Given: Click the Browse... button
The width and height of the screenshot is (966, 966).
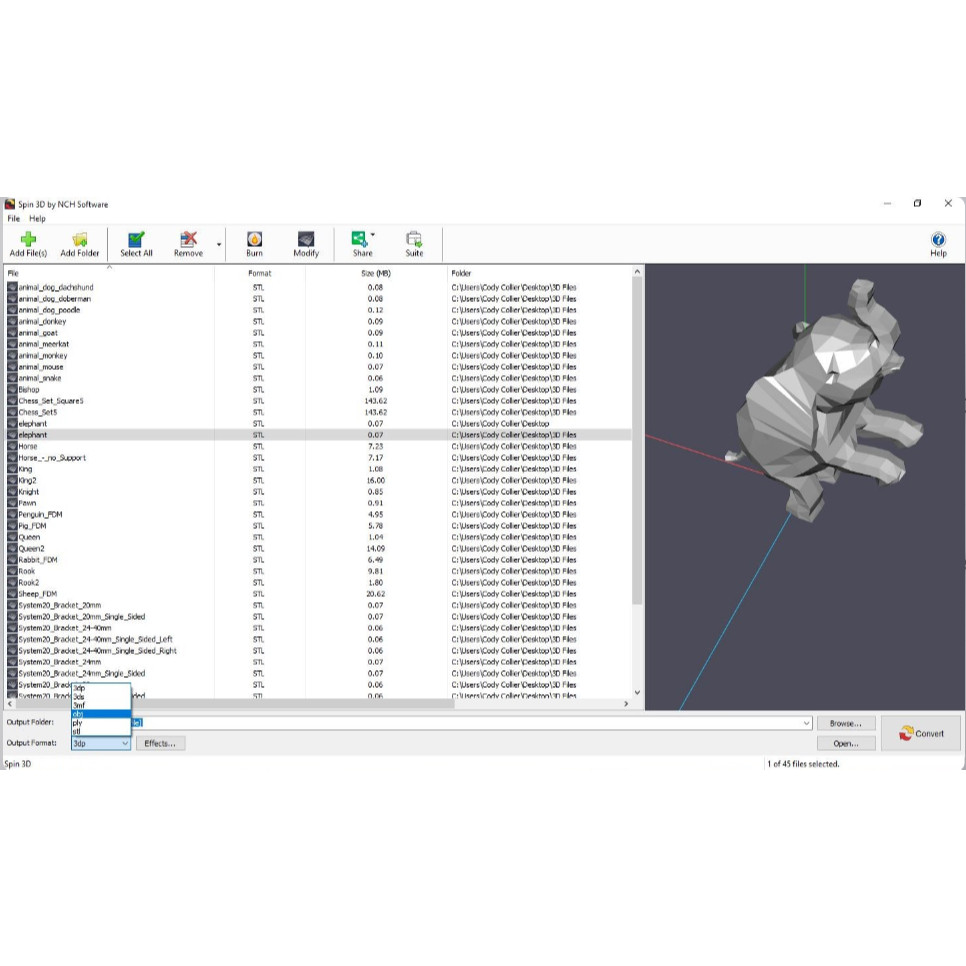Looking at the screenshot, I should (x=846, y=723).
